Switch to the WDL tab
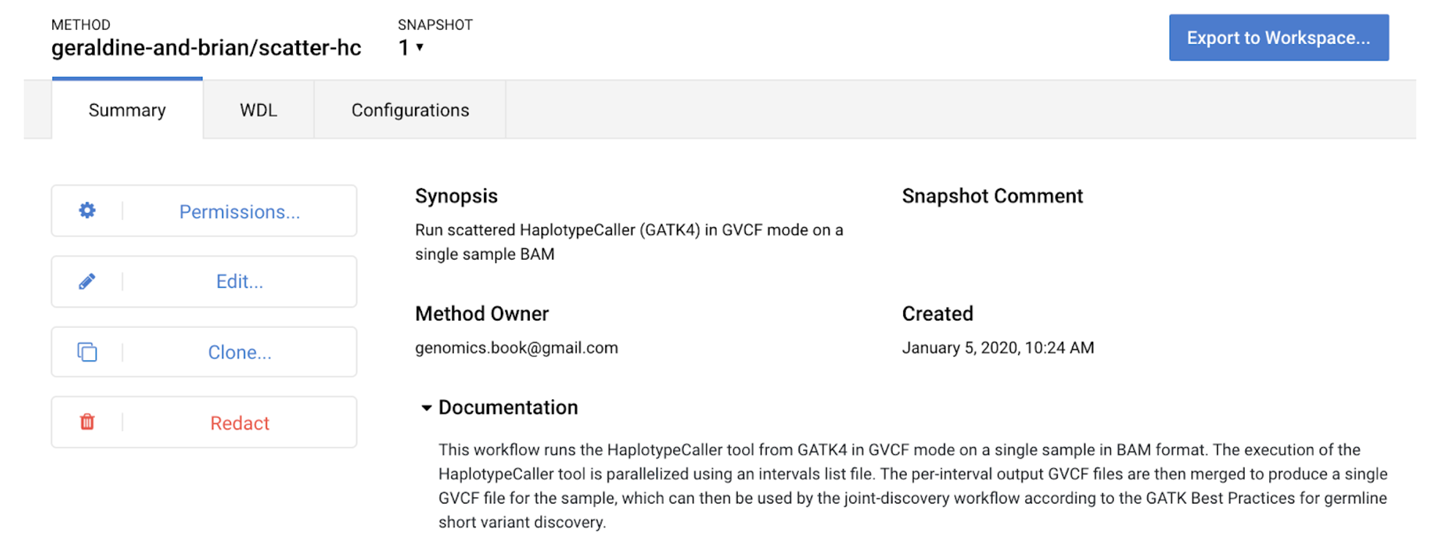Viewport: 1439px width, 551px height. tap(258, 110)
